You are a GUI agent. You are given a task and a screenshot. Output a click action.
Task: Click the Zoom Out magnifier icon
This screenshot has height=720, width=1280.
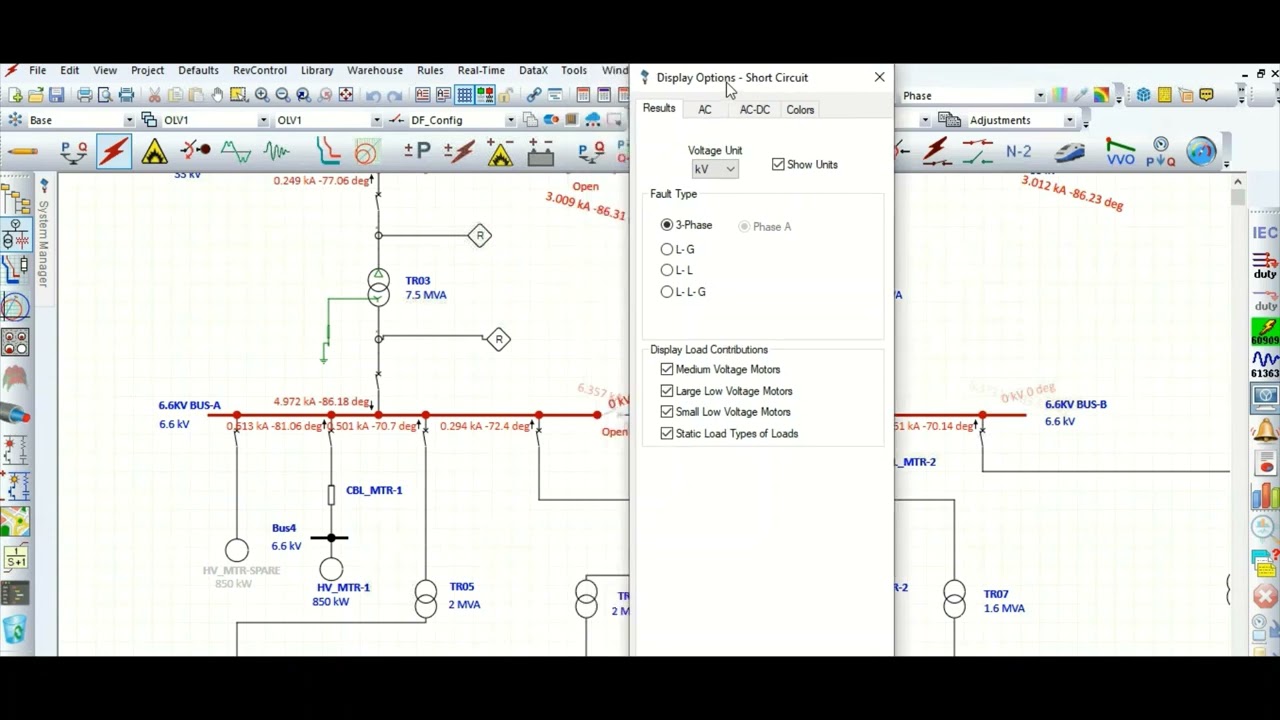pyautogui.click(x=283, y=95)
